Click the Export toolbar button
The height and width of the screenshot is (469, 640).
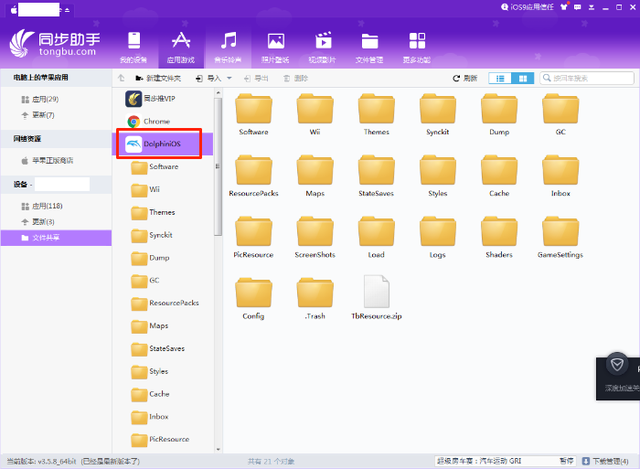click(256, 78)
